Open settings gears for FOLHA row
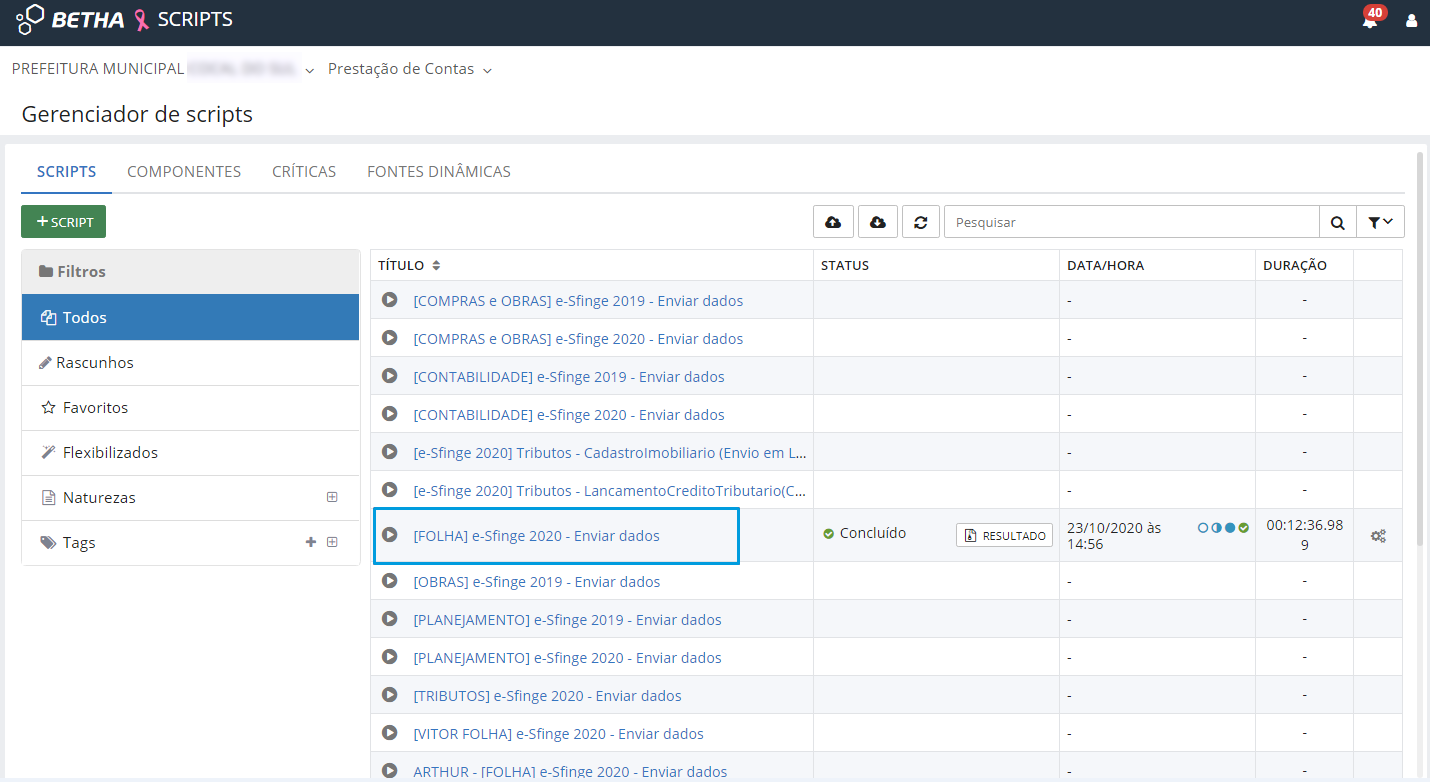1430x782 pixels. [x=1378, y=536]
